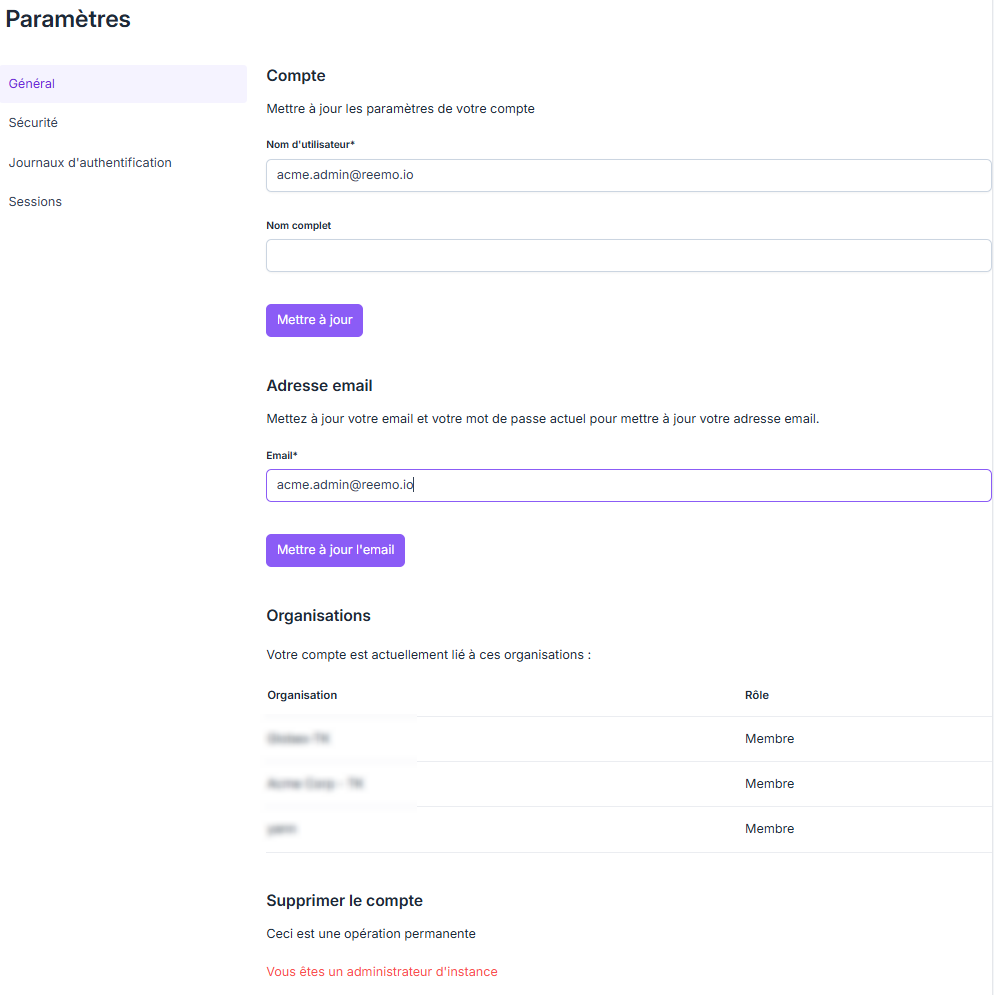Focus the Email address input field
The height and width of the screenshot is (995, 994).
(x=628, y=485)
